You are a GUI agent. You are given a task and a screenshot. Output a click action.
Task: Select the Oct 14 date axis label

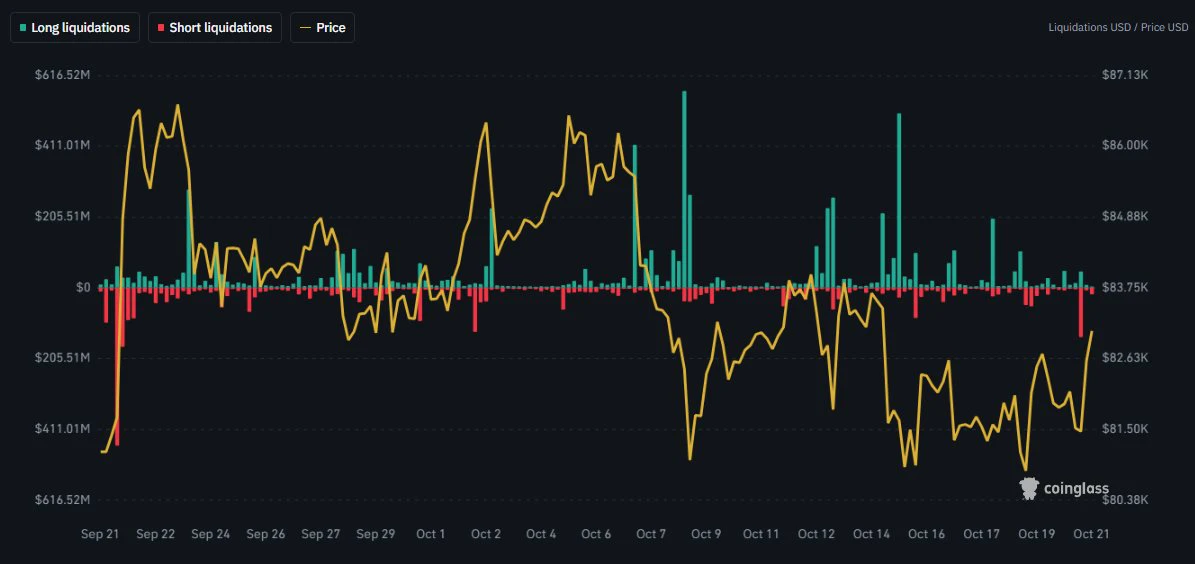point(872,534)
